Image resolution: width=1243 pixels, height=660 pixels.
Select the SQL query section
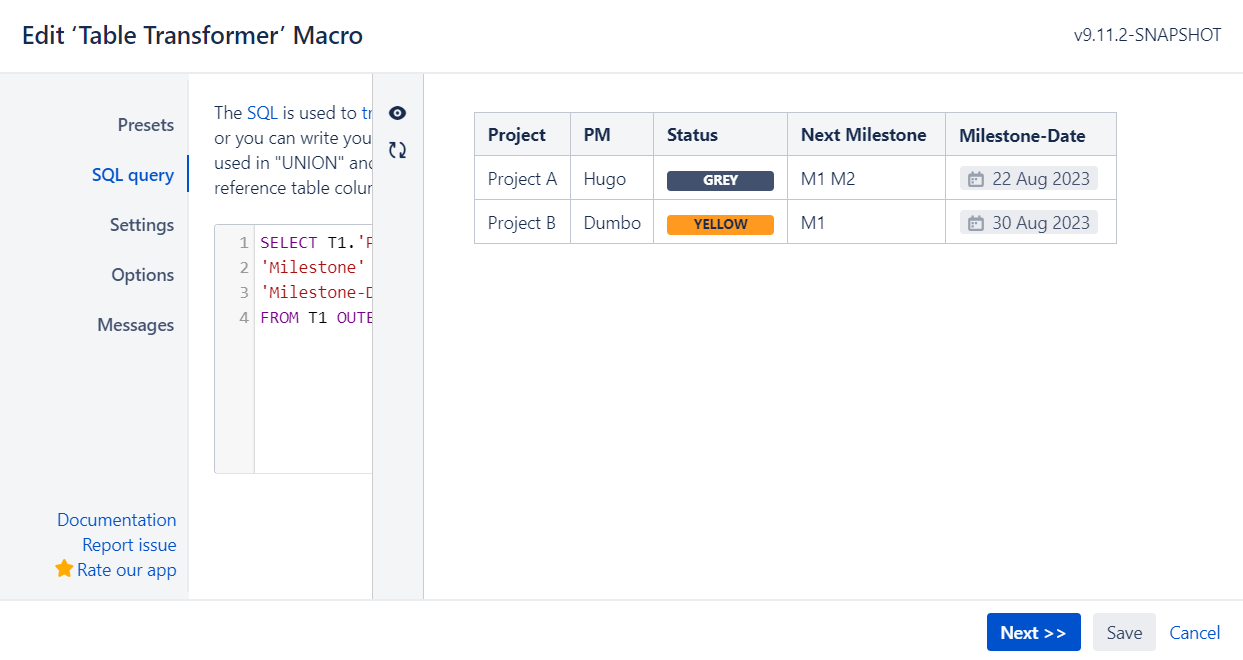[133, 174]
